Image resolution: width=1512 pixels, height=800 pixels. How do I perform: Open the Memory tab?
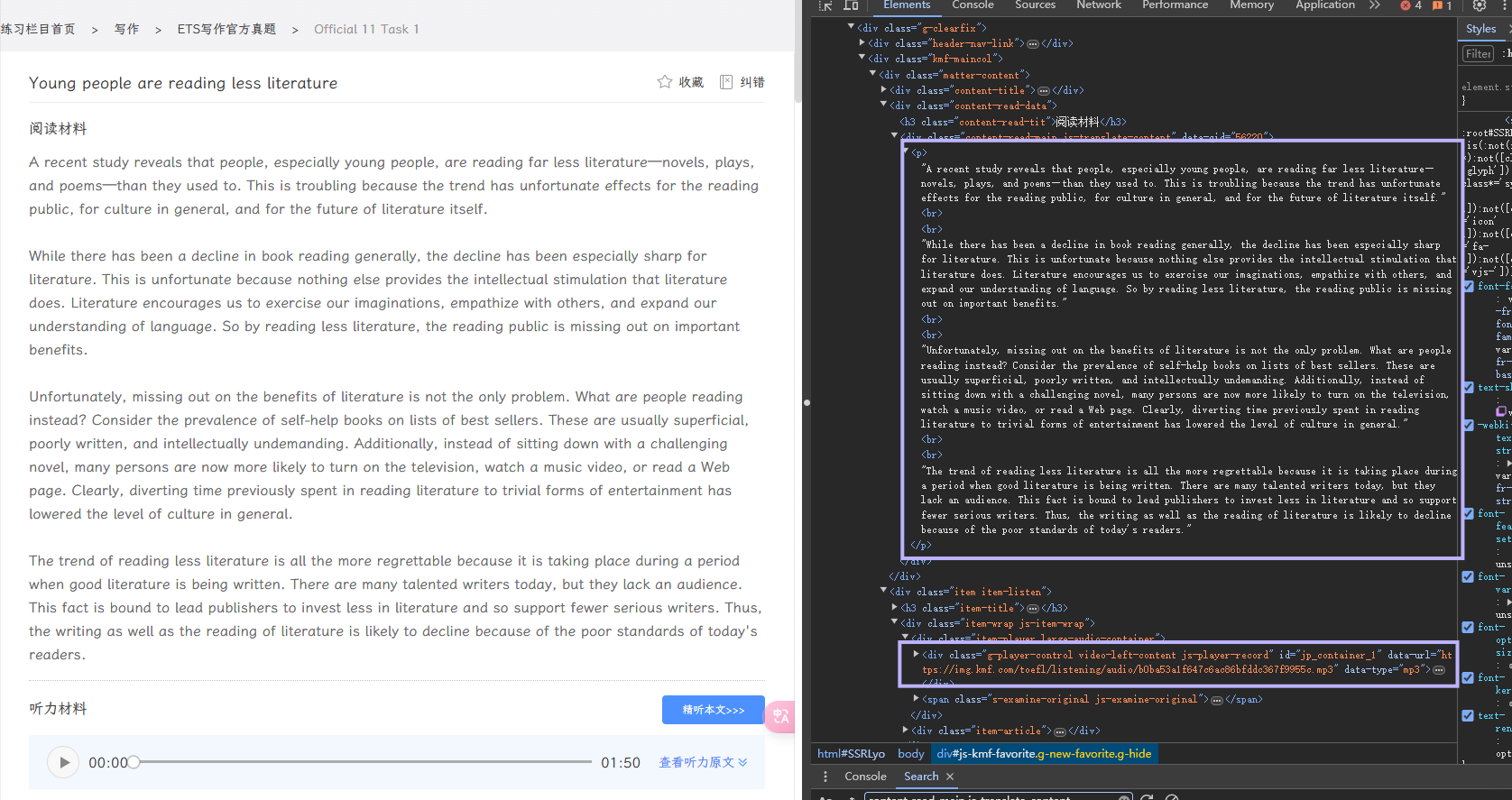tap(1251, 5)
